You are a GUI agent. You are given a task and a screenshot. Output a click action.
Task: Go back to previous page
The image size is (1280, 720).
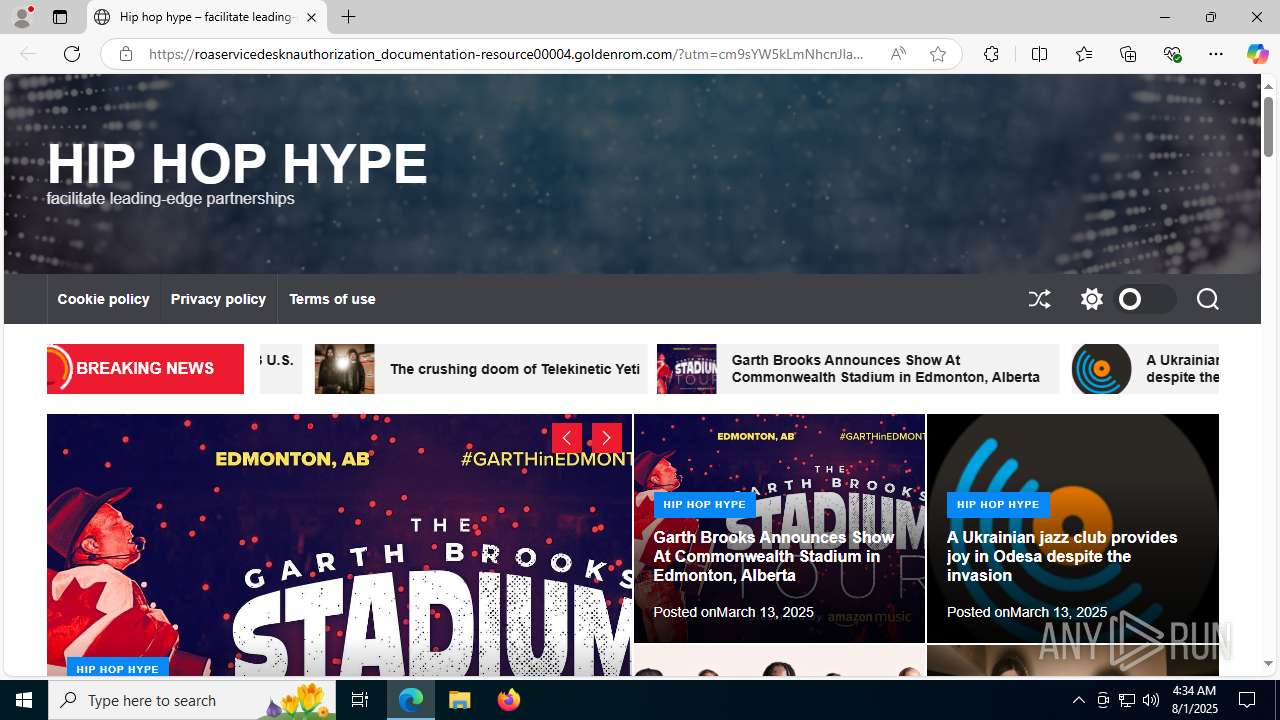pos(27,54)
